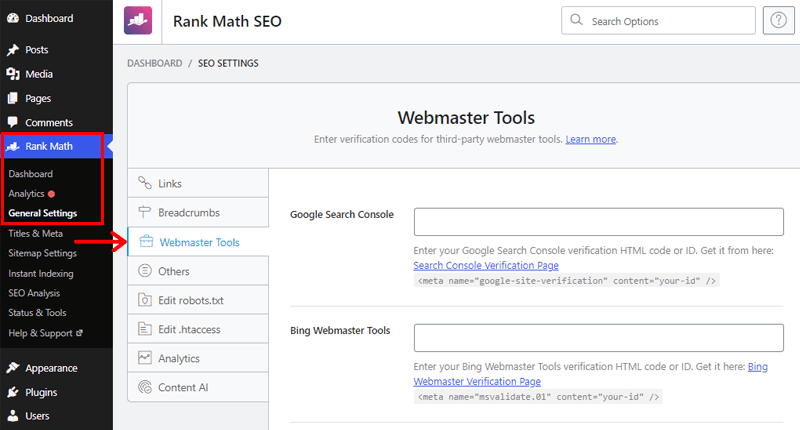The height and width of the screenshot is (430, 800).
Task: Click the google-site-verification meta code snippet
Action: tap(566, 281)
